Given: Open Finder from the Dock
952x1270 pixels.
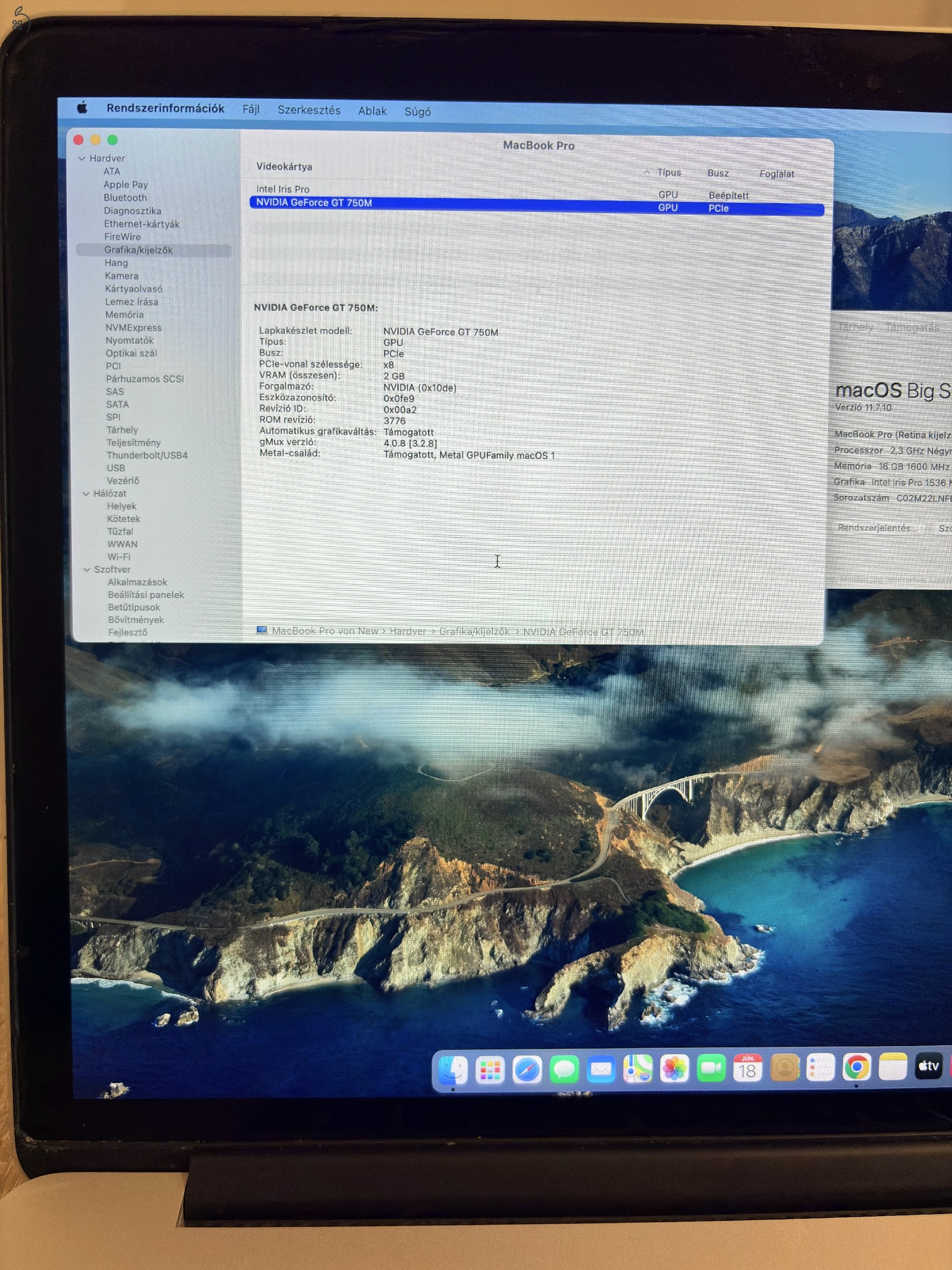Looking at the screenshot, I should click(453, 1070).
